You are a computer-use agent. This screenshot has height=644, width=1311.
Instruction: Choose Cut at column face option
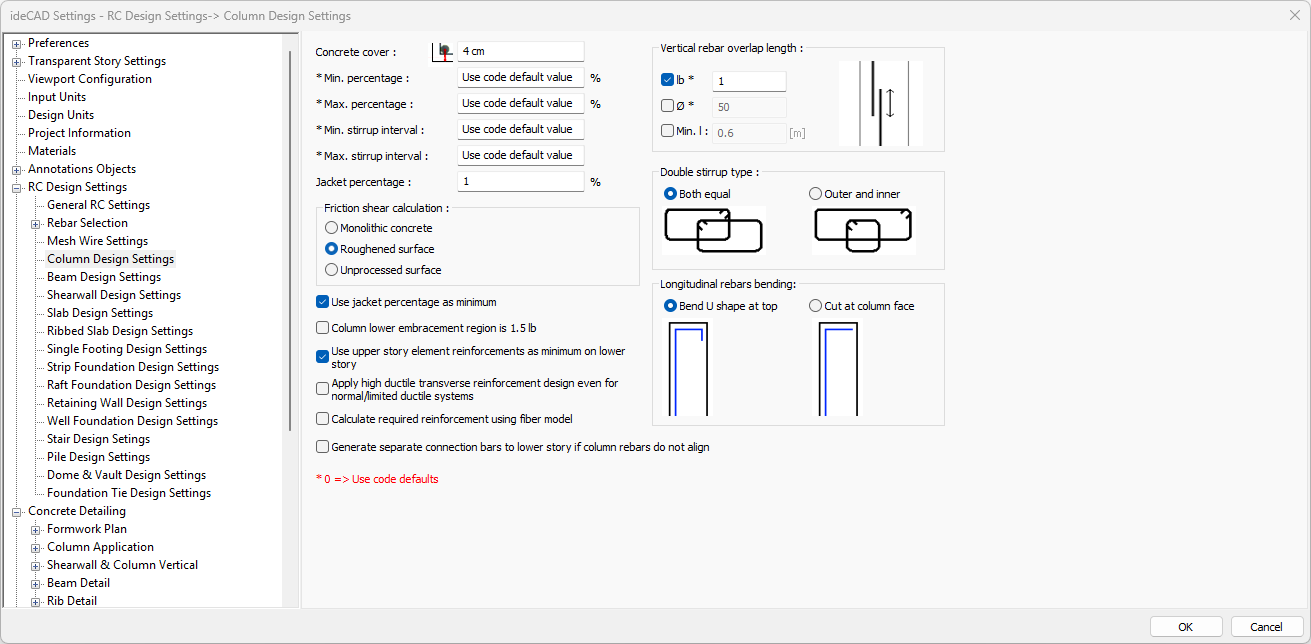tap(815, 306)
